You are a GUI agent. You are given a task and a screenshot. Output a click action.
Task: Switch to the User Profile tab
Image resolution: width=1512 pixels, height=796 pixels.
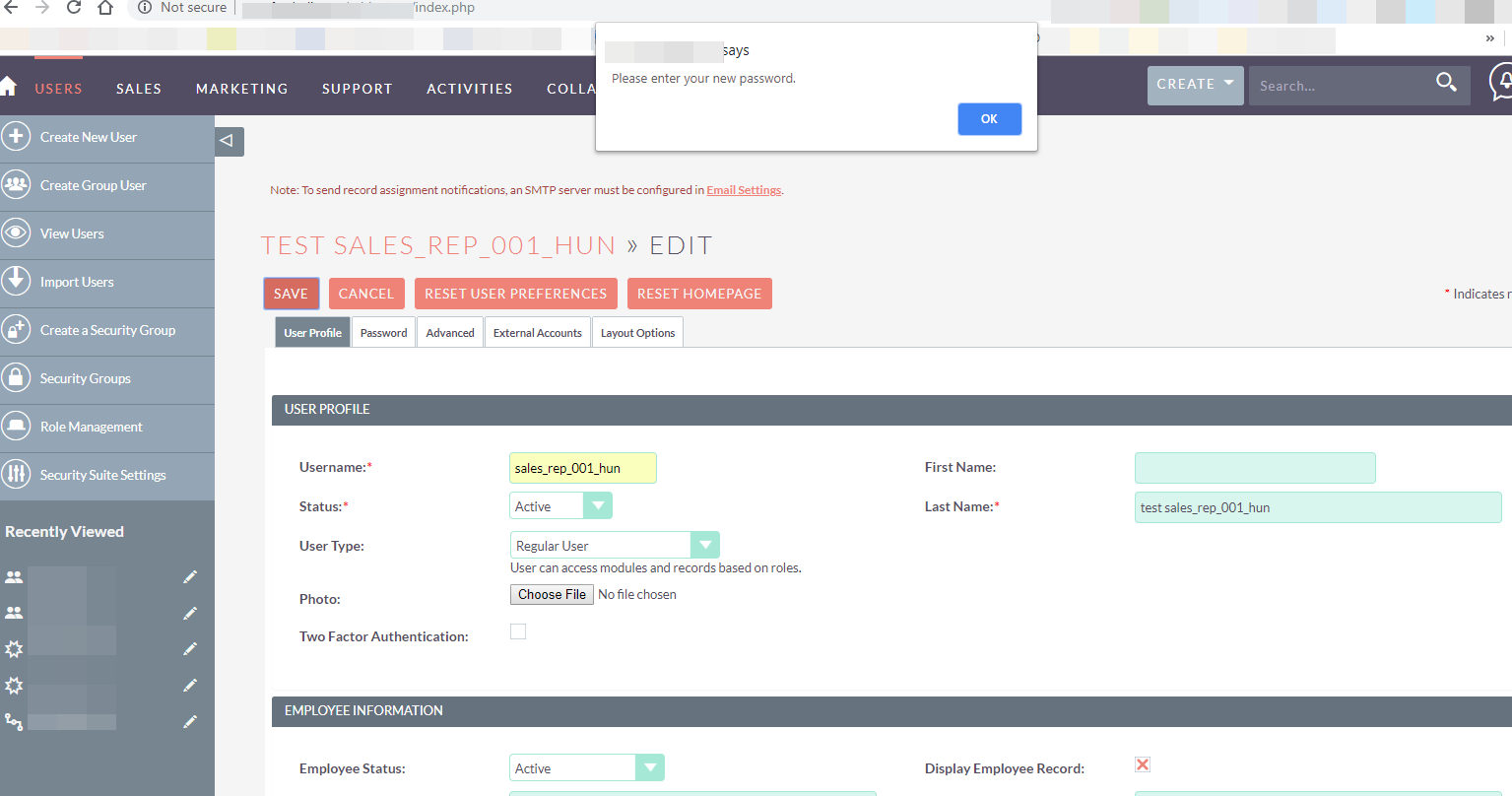312,333
